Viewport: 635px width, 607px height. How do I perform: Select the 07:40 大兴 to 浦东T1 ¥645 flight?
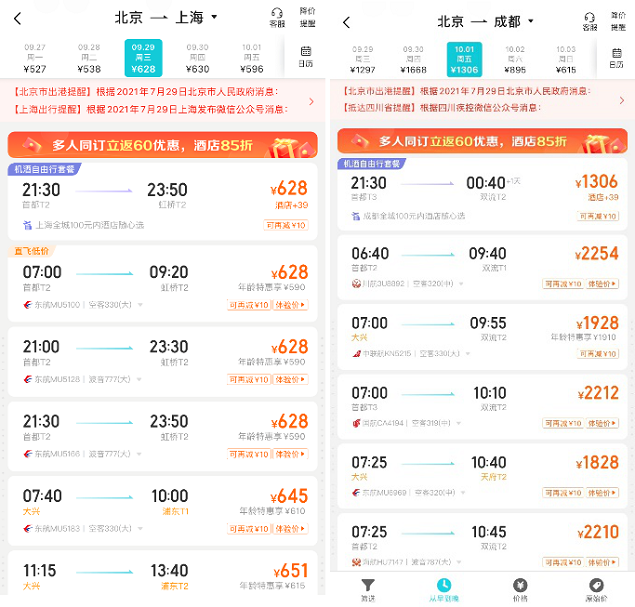click(162, 505)
